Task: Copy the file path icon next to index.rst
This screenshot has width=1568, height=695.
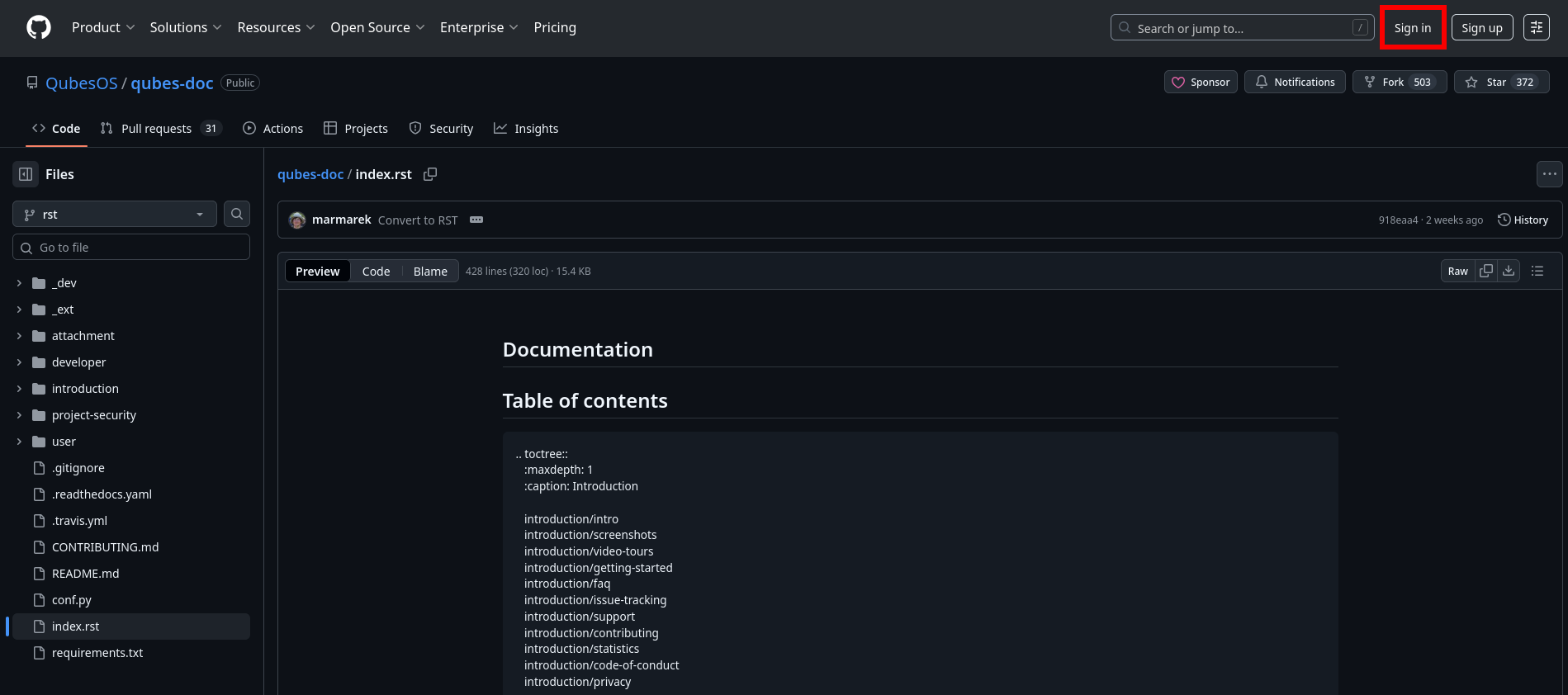Action: tap(430, 174)
